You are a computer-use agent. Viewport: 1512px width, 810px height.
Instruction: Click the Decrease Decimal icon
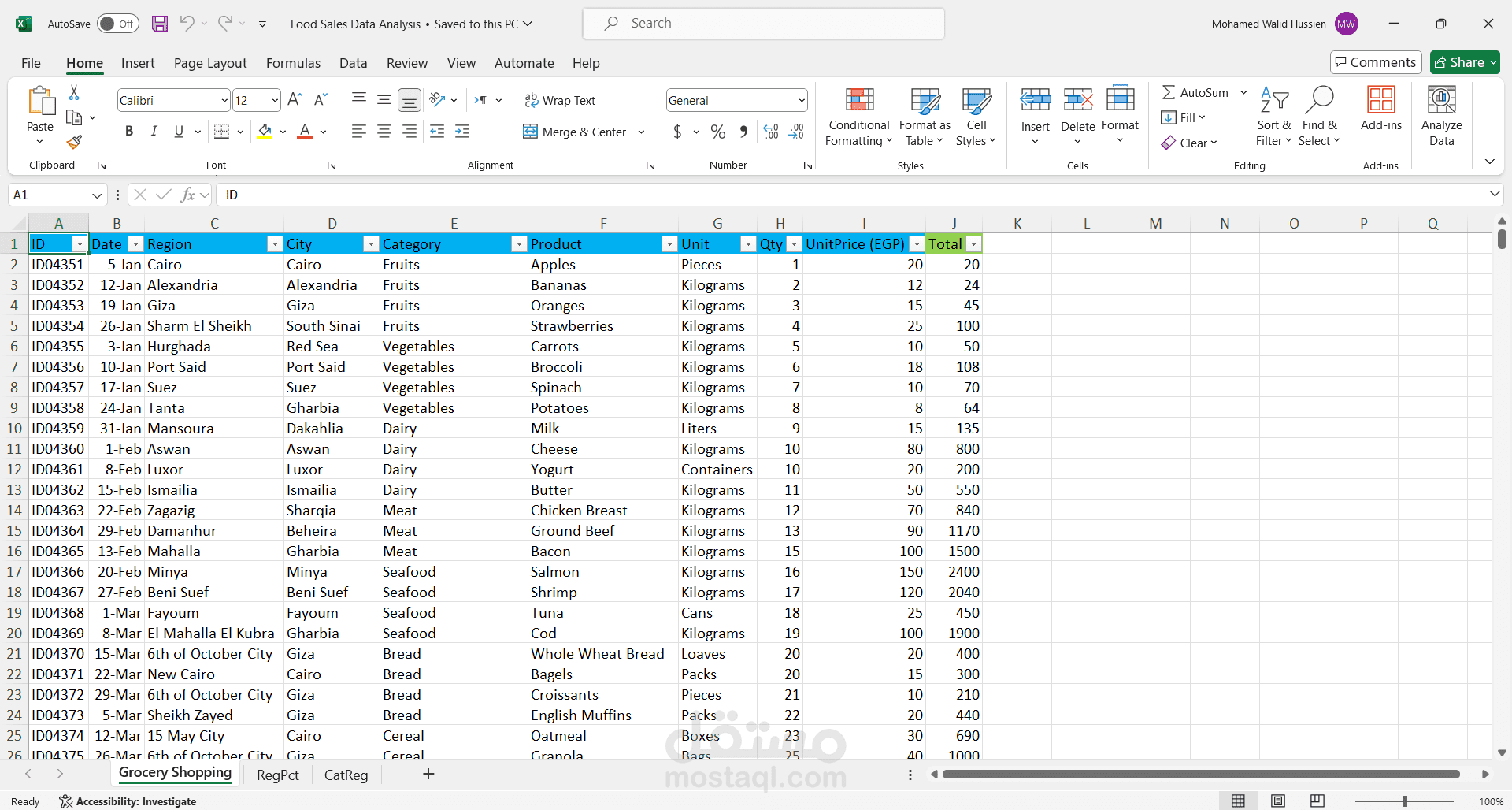796,132
